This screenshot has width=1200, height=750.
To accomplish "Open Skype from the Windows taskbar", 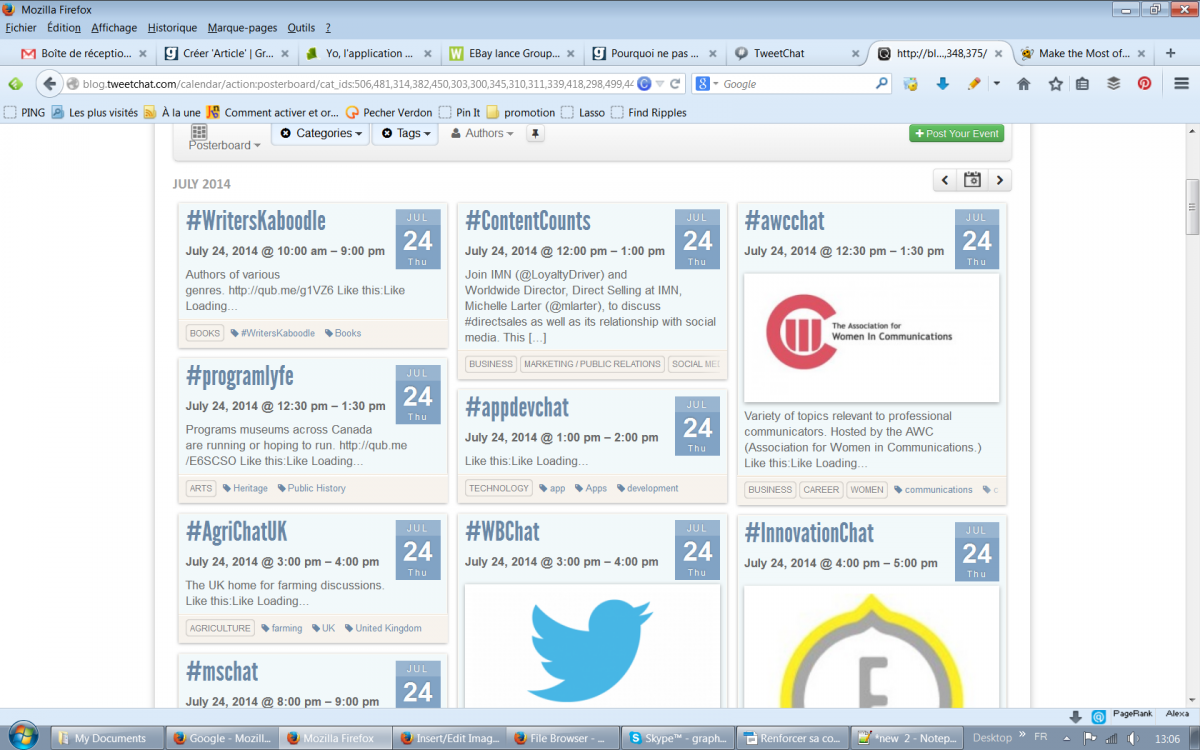I will 677,738.
